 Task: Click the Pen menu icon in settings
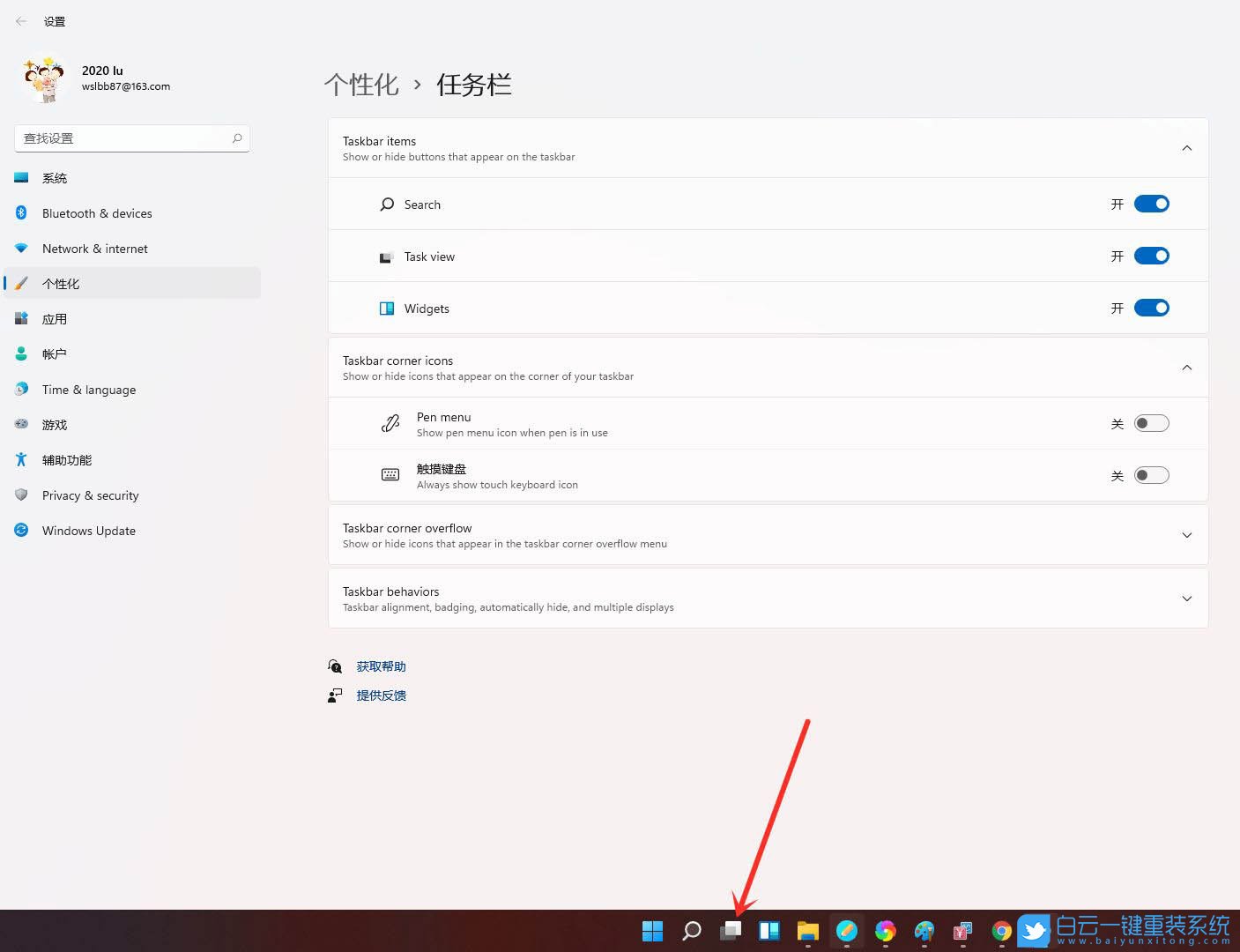[390, 423]
